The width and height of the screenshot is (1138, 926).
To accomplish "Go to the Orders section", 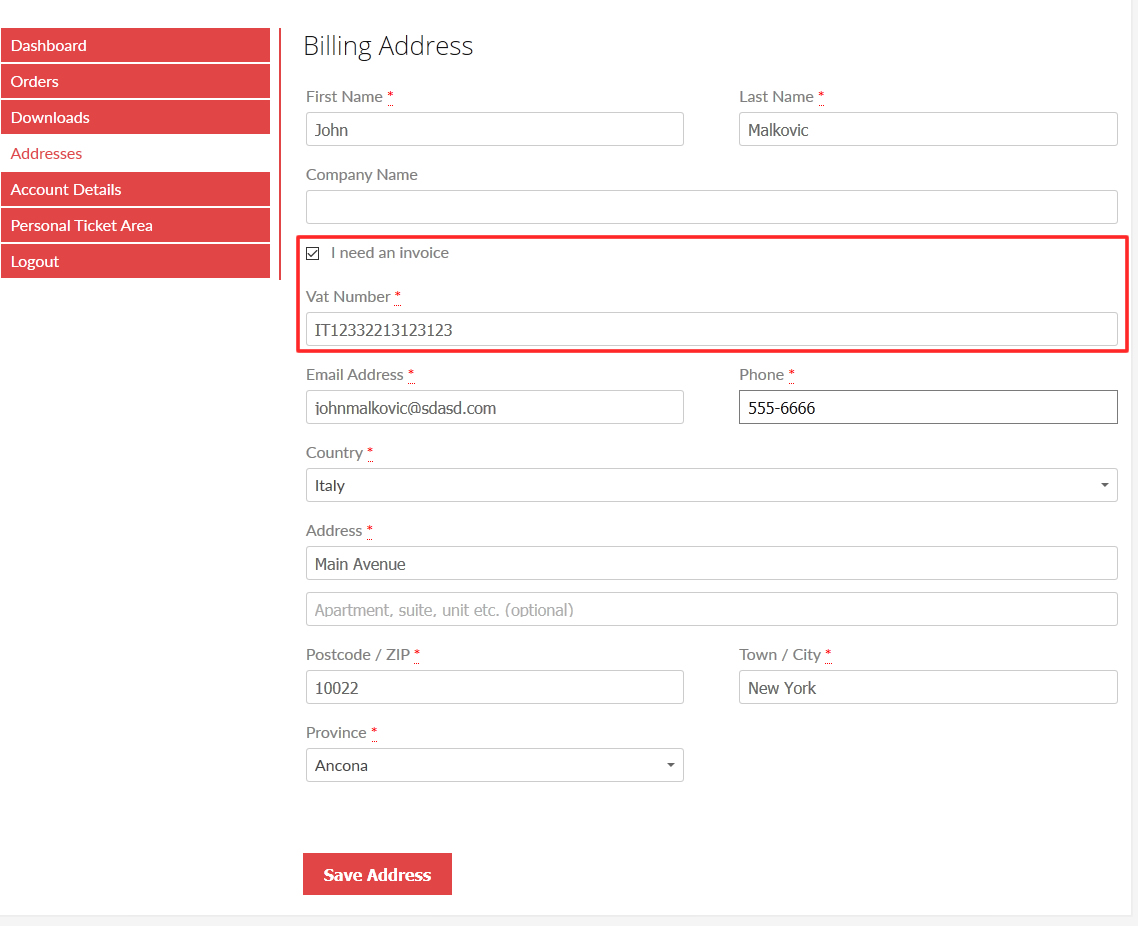I will pyautogui.click(x=135, y=81).
